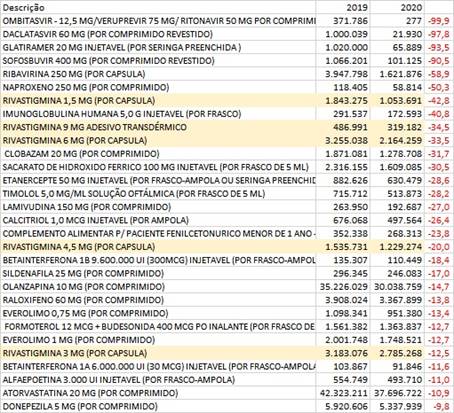
Task: Select the 2019 column header cell
Action: click(343, 7)
